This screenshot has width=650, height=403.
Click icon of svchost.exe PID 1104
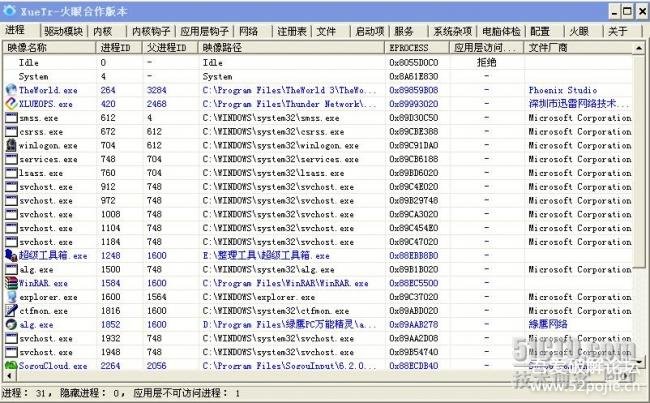pos(11,228)
